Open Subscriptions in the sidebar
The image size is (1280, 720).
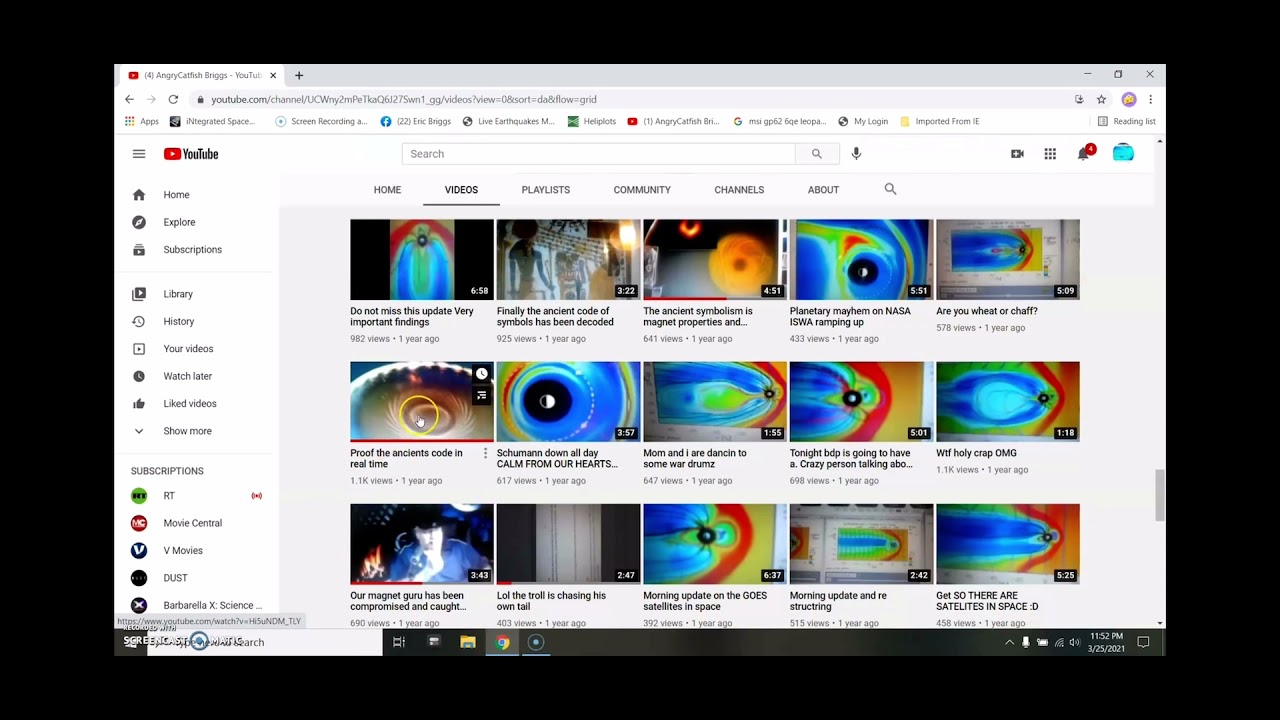(x=192, y=250)
